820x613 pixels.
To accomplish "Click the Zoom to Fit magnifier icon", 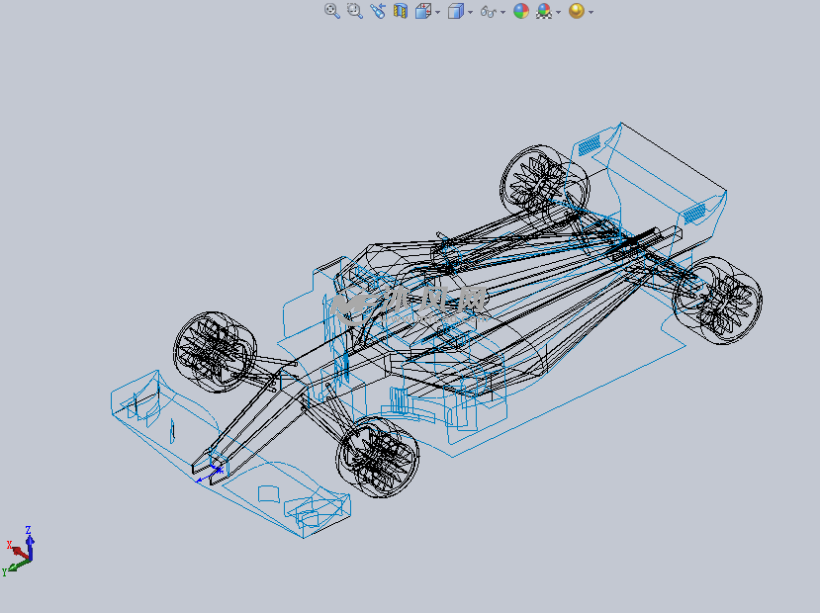I will (332, 11).
